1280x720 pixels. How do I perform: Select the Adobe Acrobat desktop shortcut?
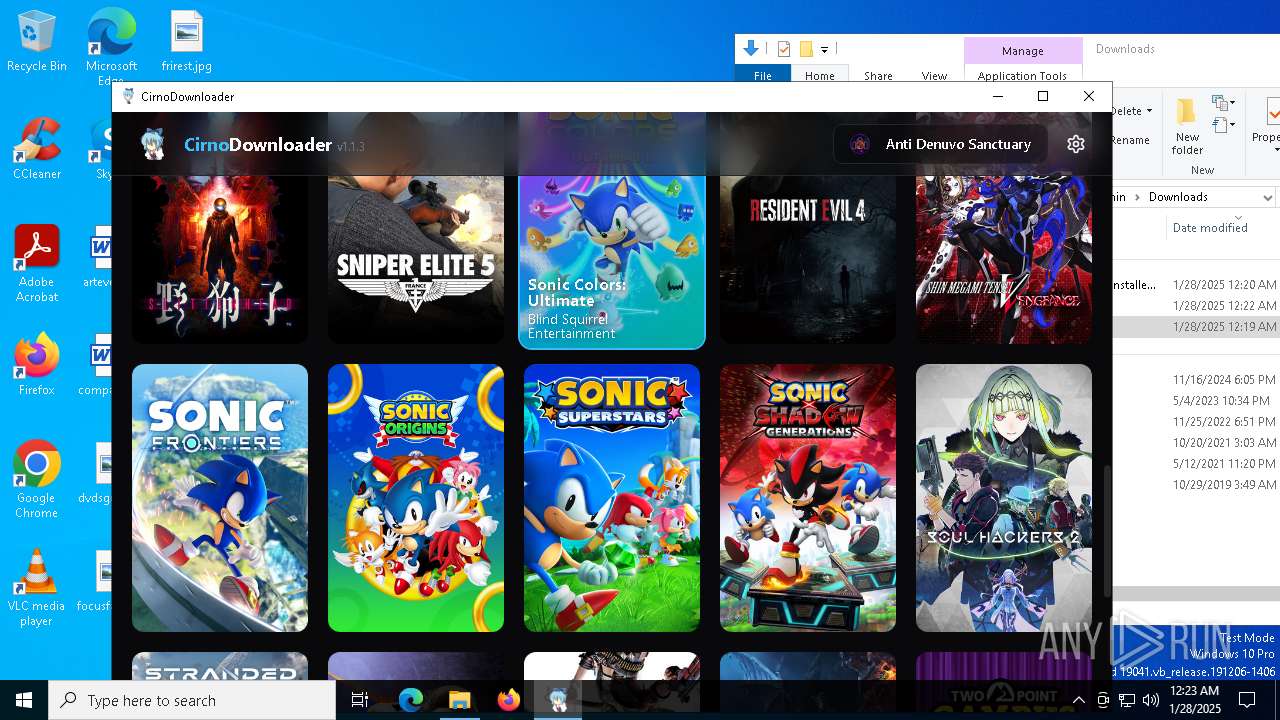(37, 264)
